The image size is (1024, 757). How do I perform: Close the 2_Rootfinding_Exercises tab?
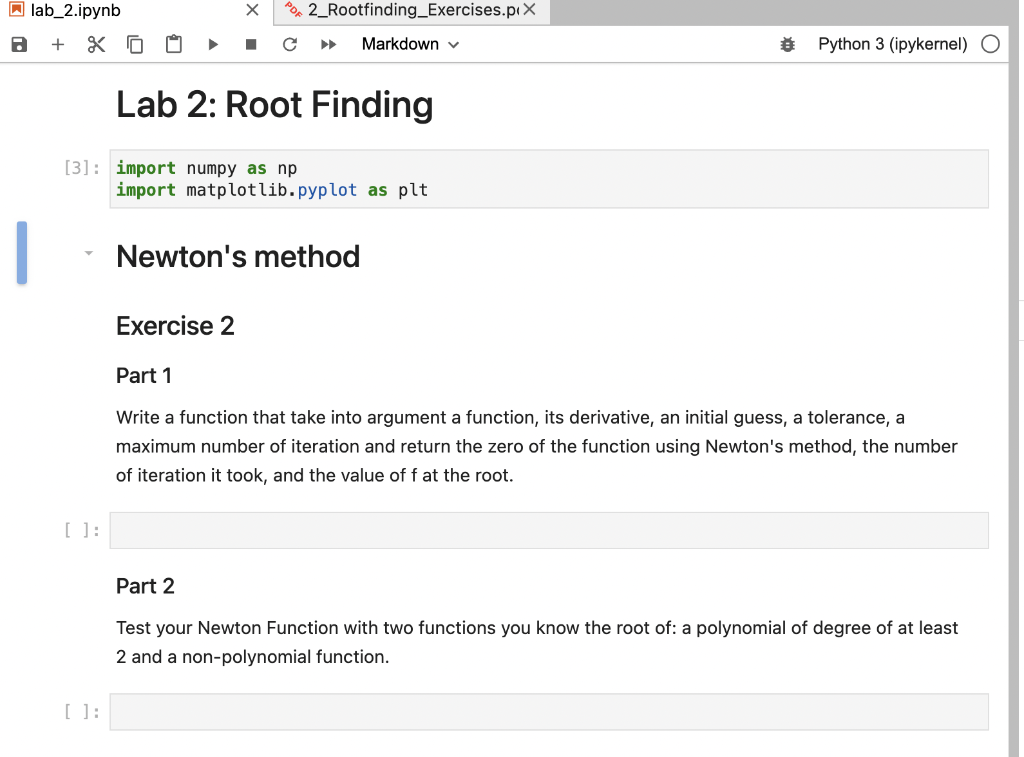[531, 11]
